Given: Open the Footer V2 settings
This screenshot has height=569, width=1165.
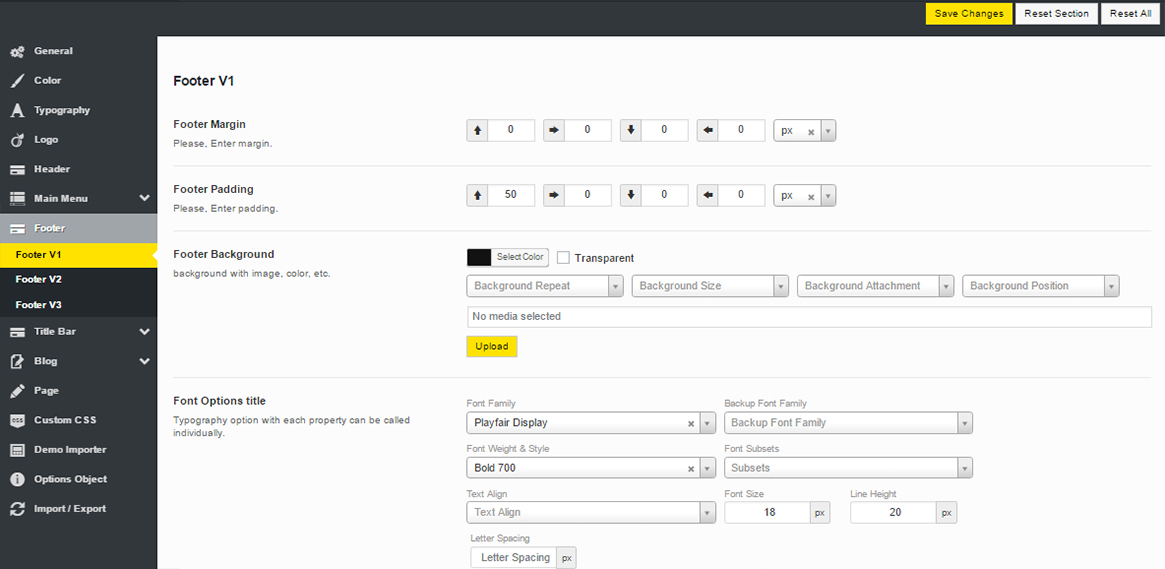Looking at the screenshot, I should point(39,280).
